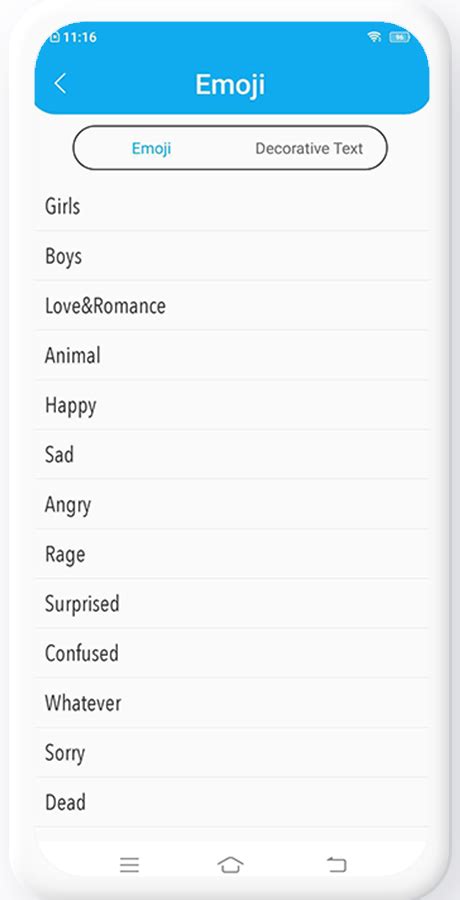460x900 pixels.
Task: Tap the battery indicator icon
Action: point(399,37)
